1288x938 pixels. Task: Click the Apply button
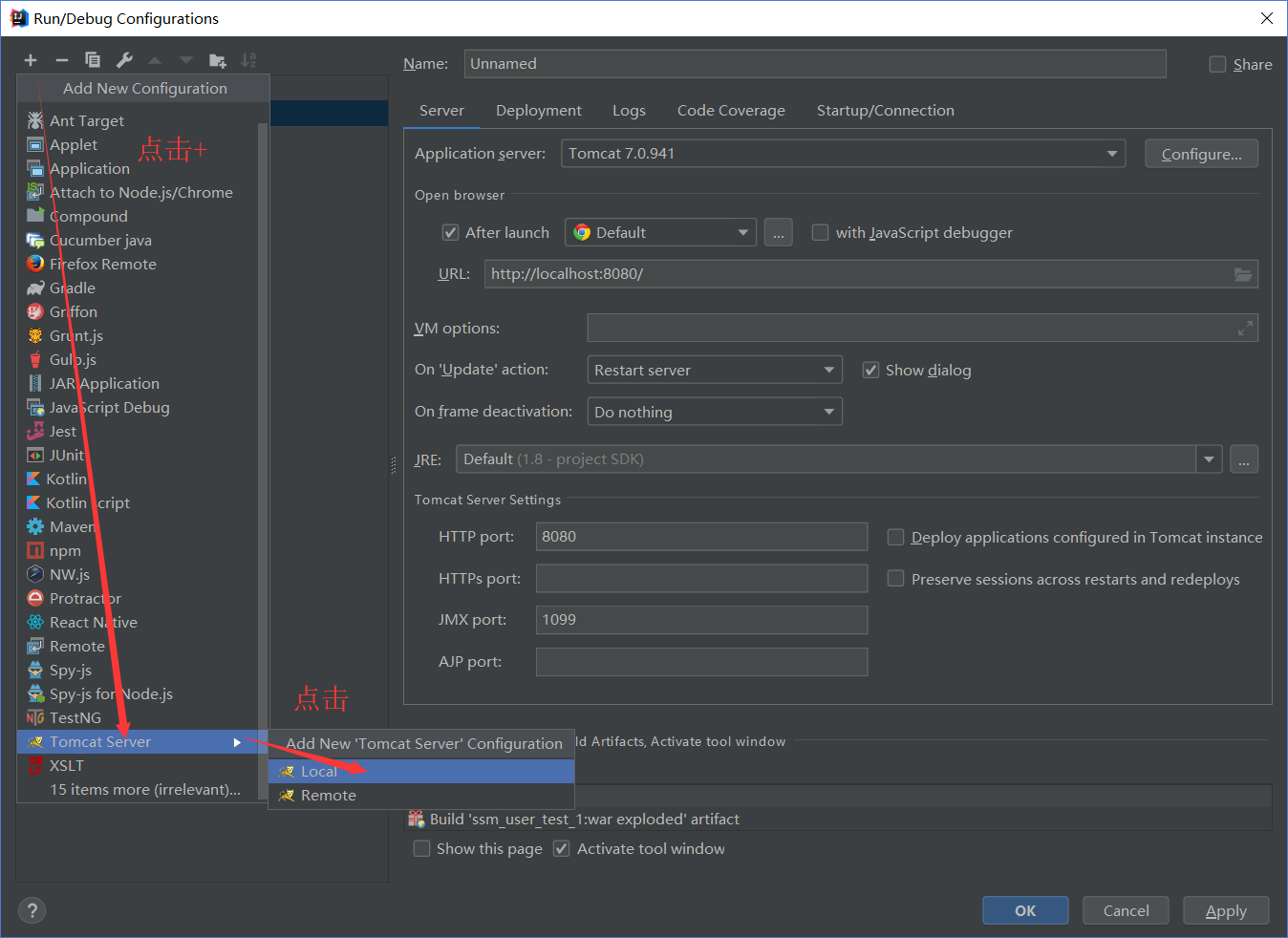click(x=1226, y=910)
